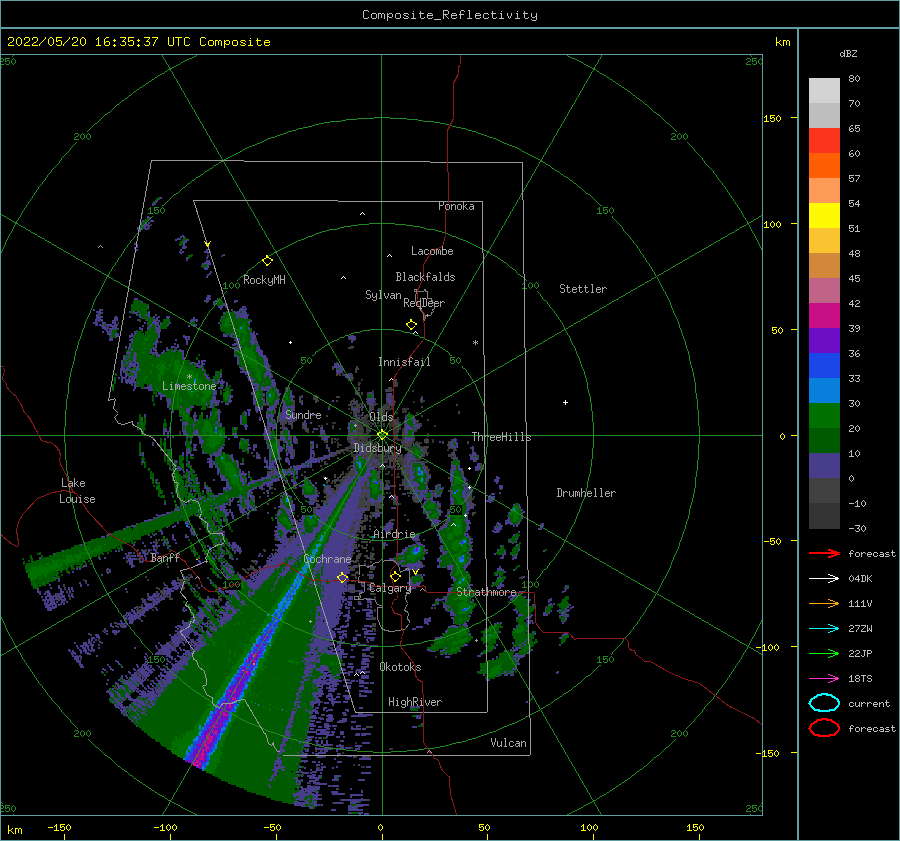Click the Calgary city label

[390, 588]
